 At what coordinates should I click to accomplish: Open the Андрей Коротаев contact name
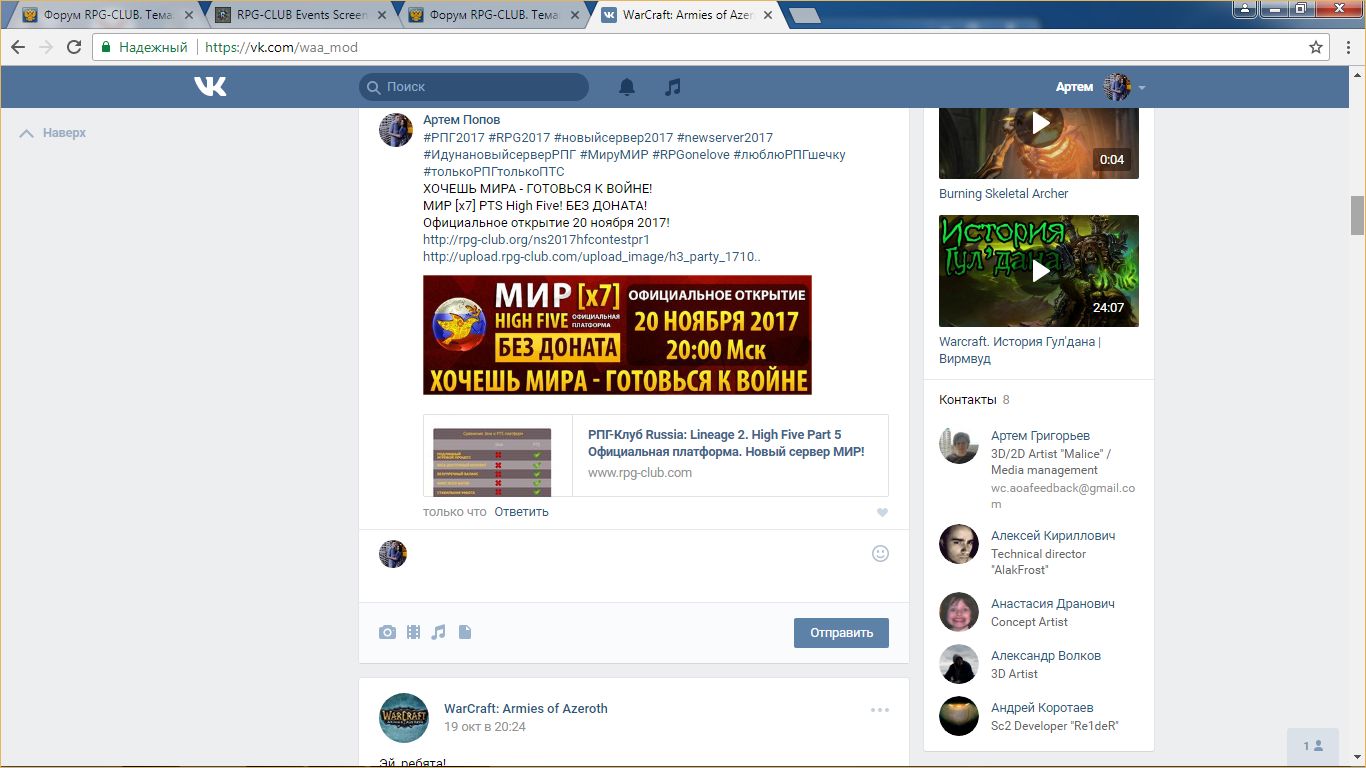(x=1042, y=708)
